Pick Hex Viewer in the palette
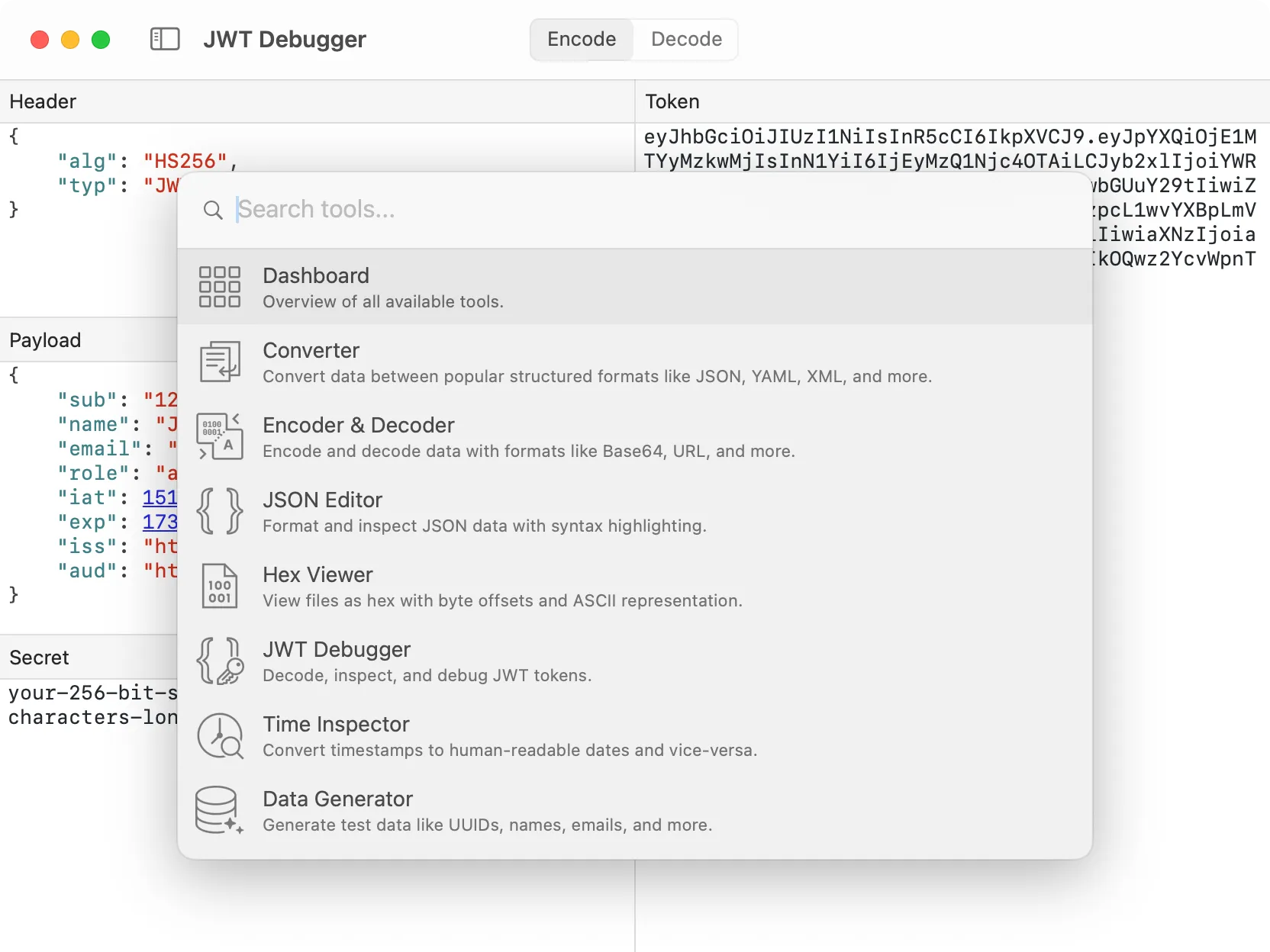Screen dimensions: 1270x952 pyautogui.click(x=317, y=574)
